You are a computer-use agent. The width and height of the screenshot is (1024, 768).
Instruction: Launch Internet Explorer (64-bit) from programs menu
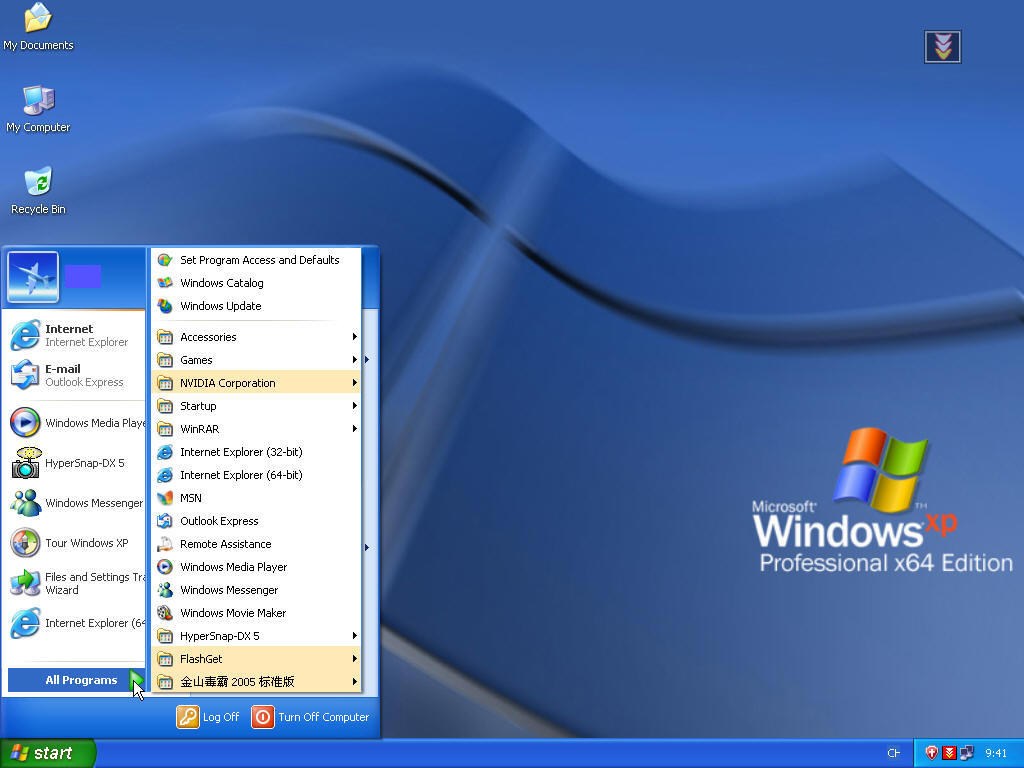click(256, 475)
